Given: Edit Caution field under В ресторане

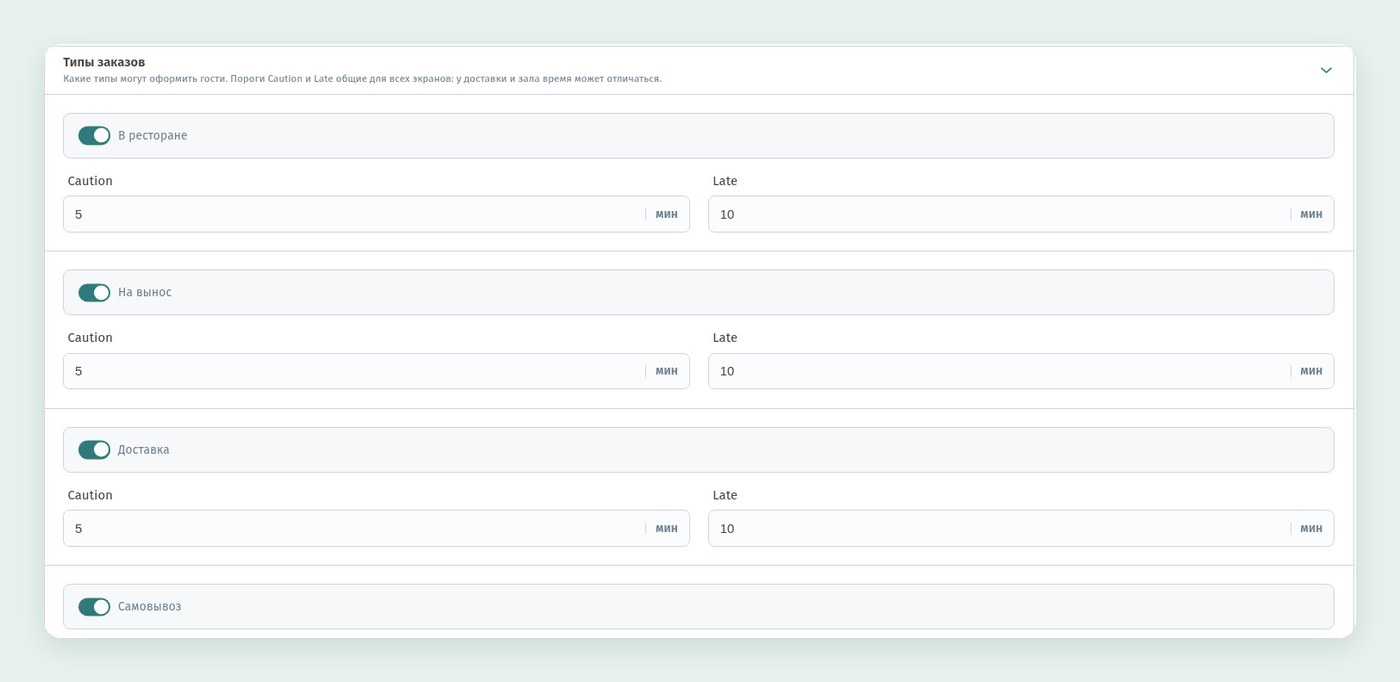Looking at the screenshot, I should click(x=376, y=214).
